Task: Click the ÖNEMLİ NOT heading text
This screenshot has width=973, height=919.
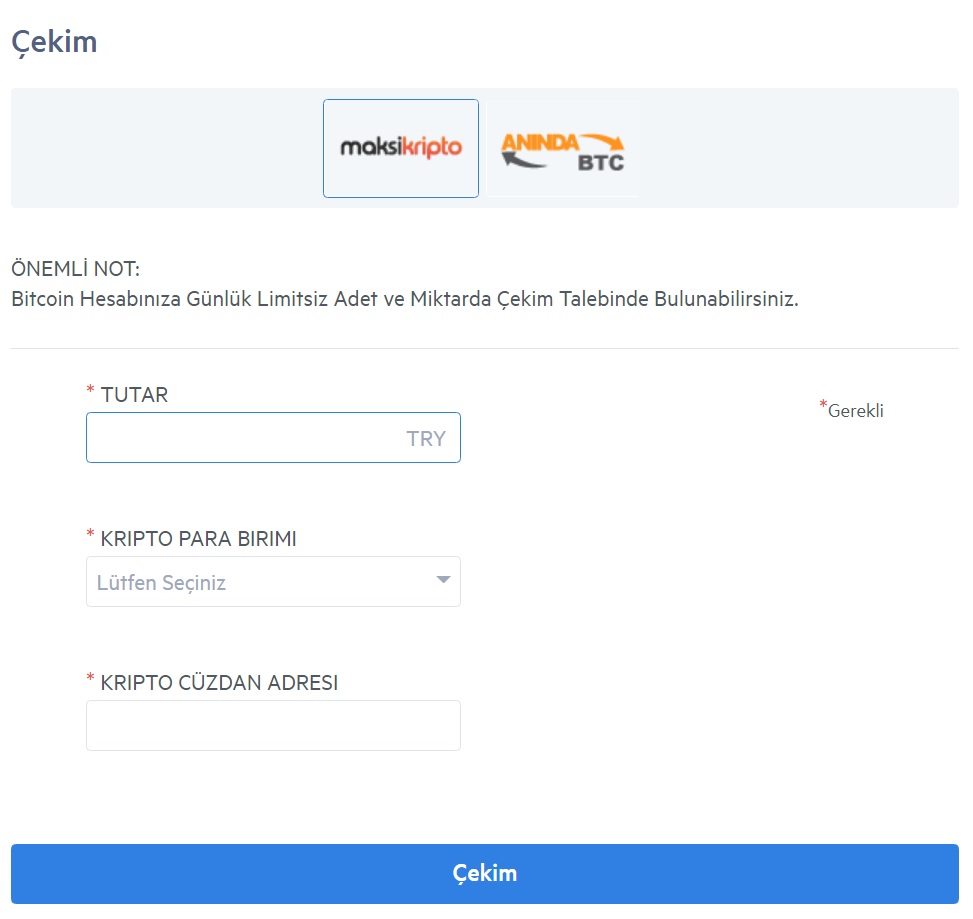Action: (x=76, y=269)
